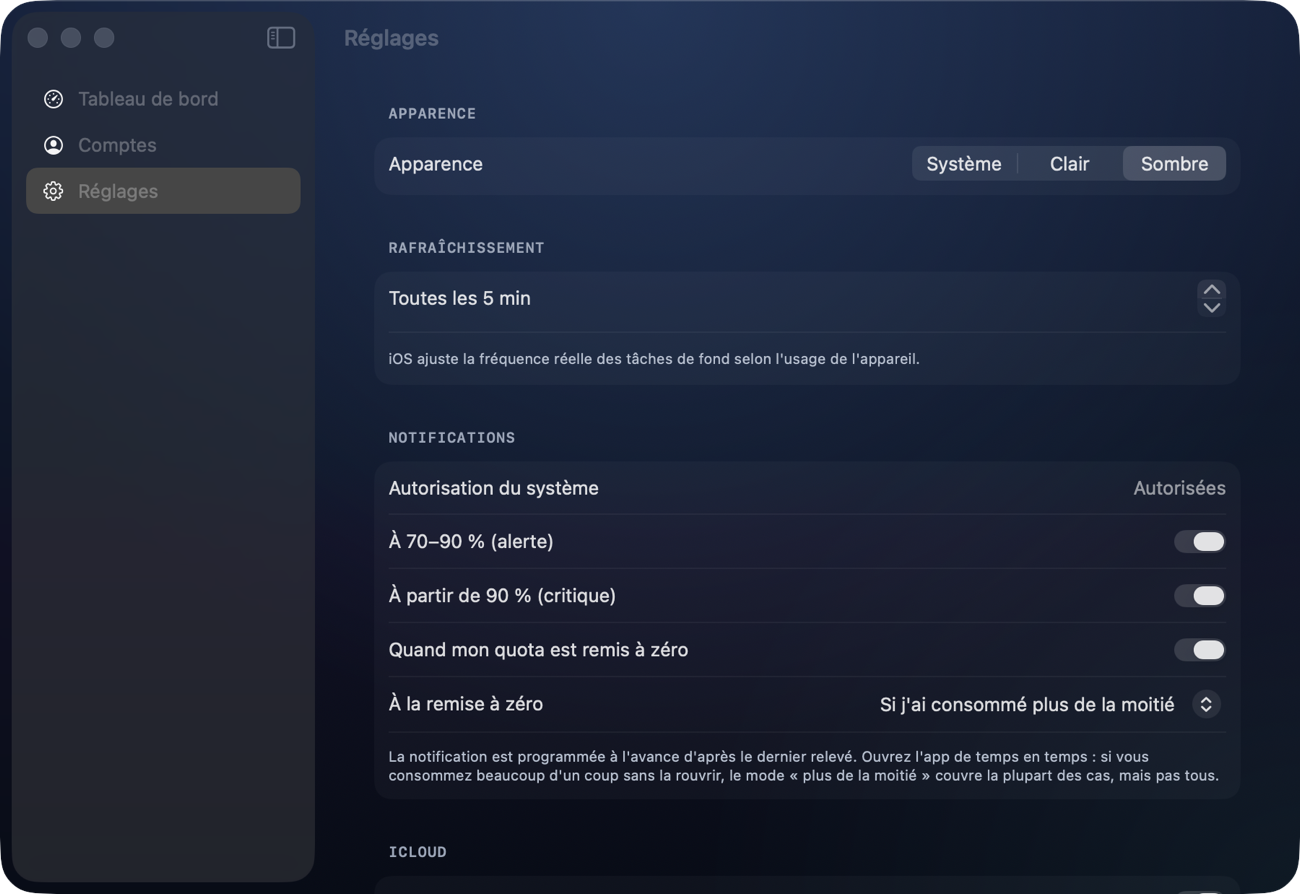Toggle the sidebar visibility icon

281,38
